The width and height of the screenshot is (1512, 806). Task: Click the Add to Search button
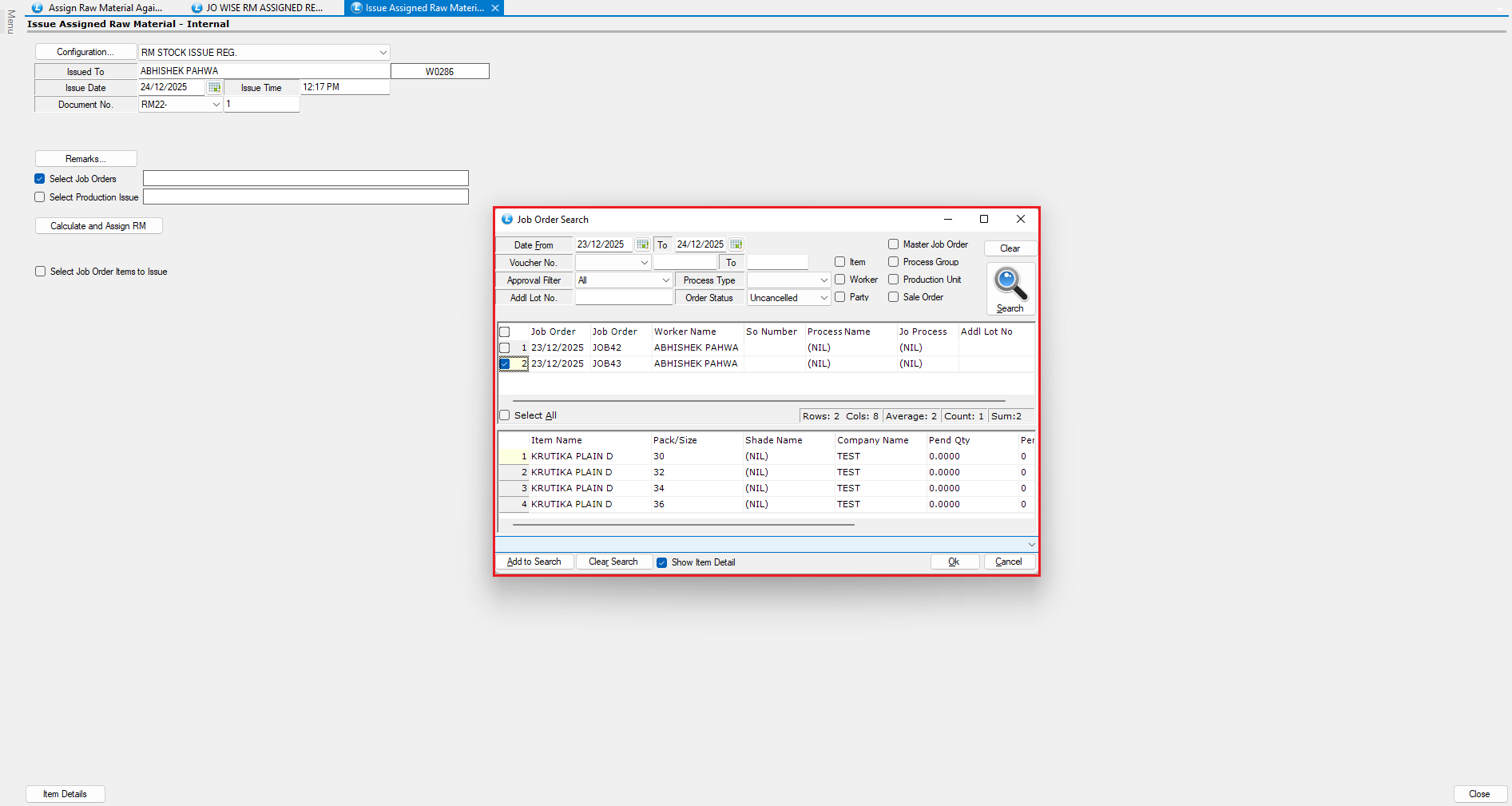(534, 562)
